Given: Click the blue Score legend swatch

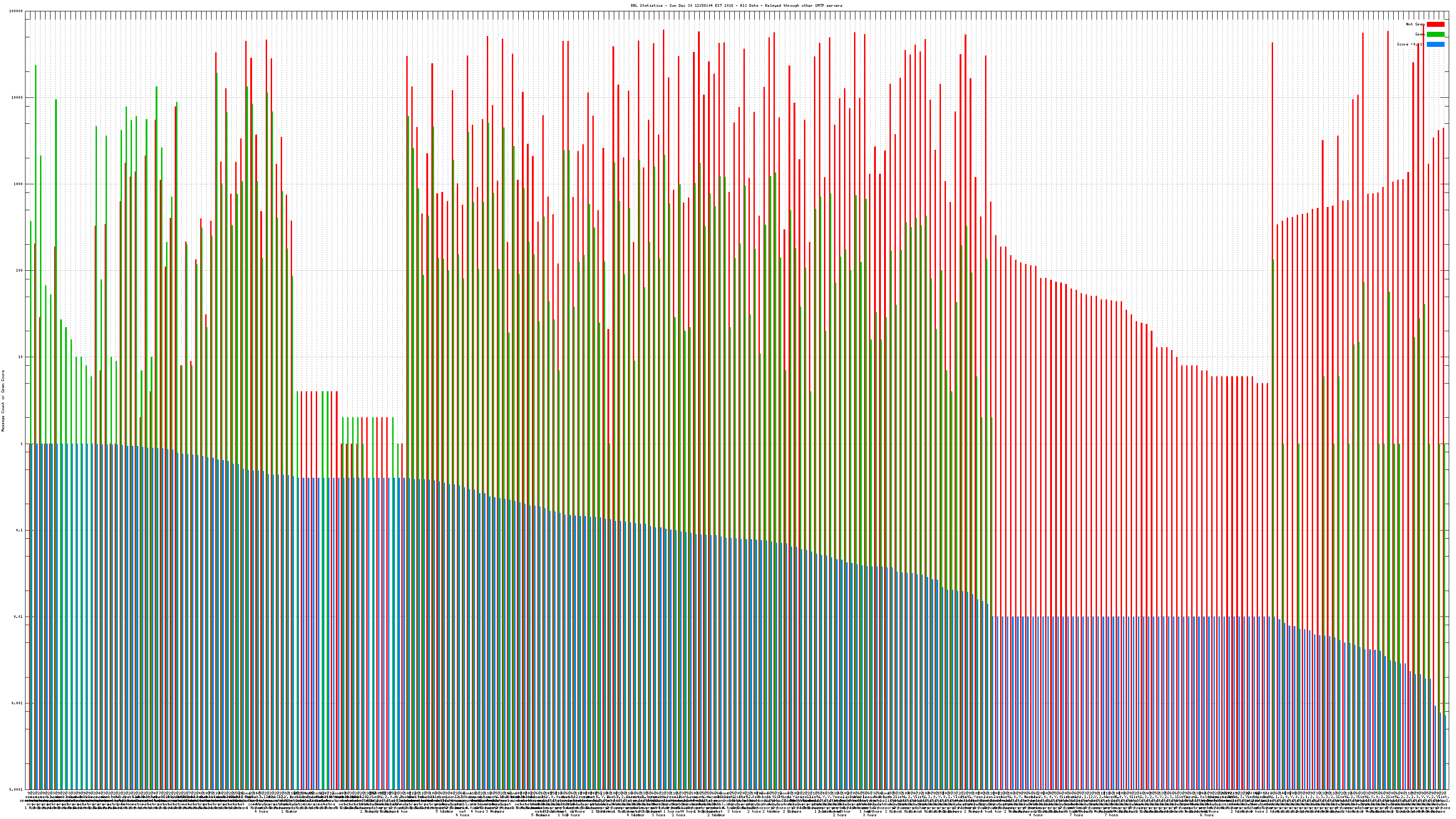Looking at the screenshot, I should pos(1435,44).
